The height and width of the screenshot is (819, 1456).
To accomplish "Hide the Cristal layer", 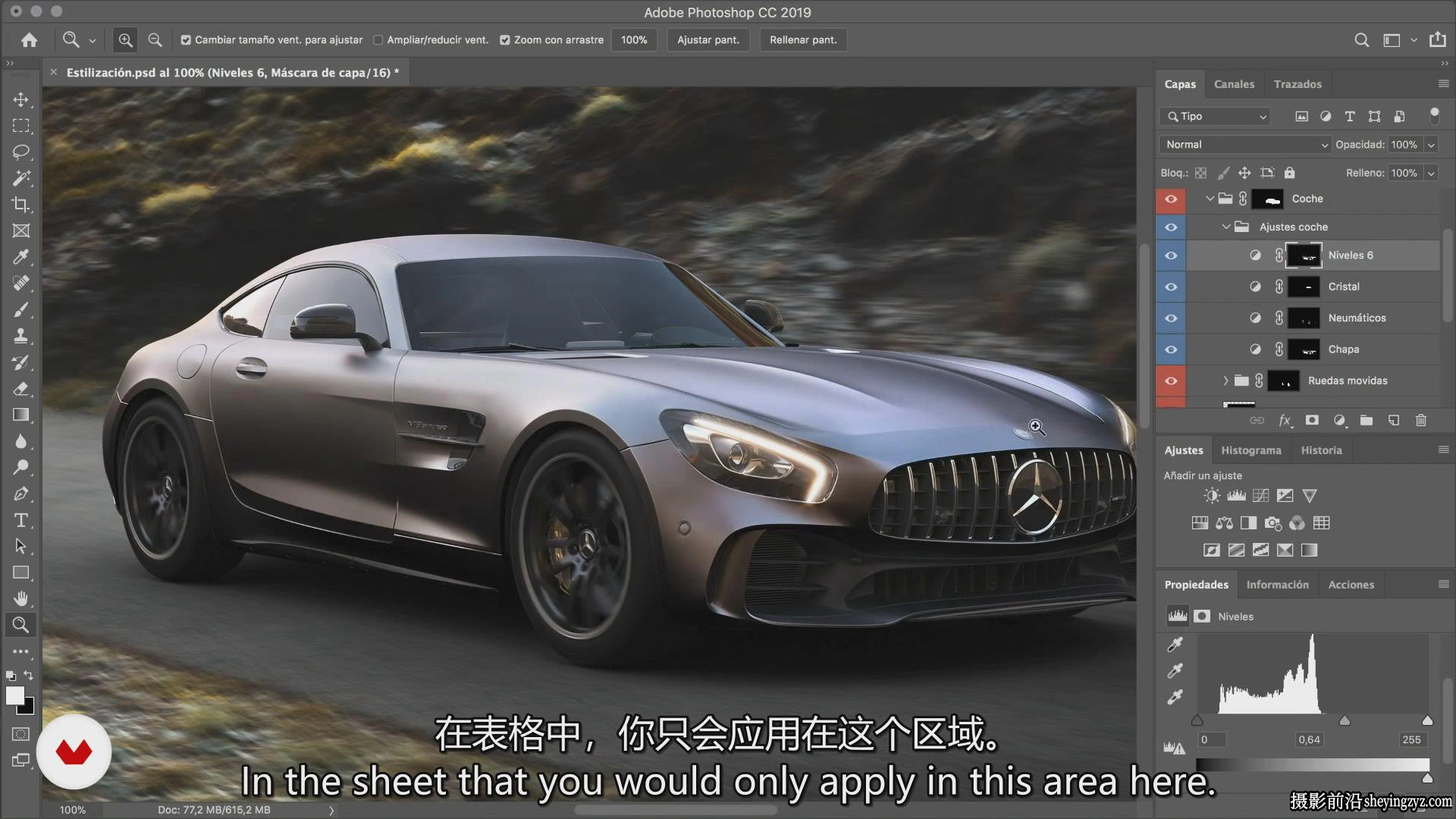I will click(x=1171, y=287).
